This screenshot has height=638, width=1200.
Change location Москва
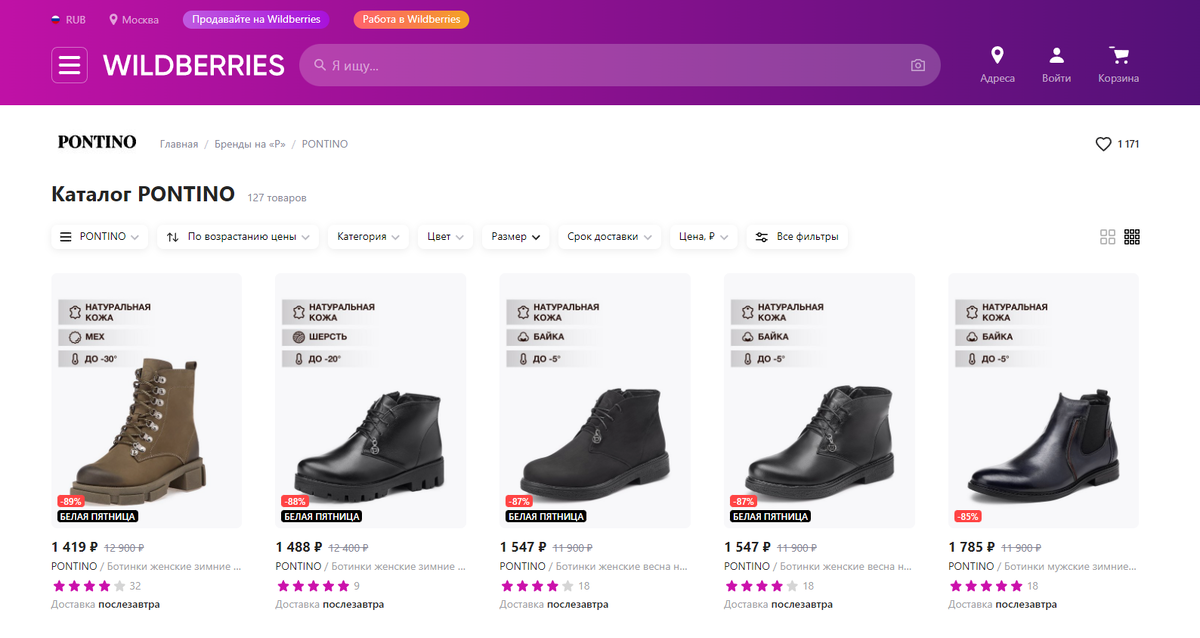[x=134, y=20]
